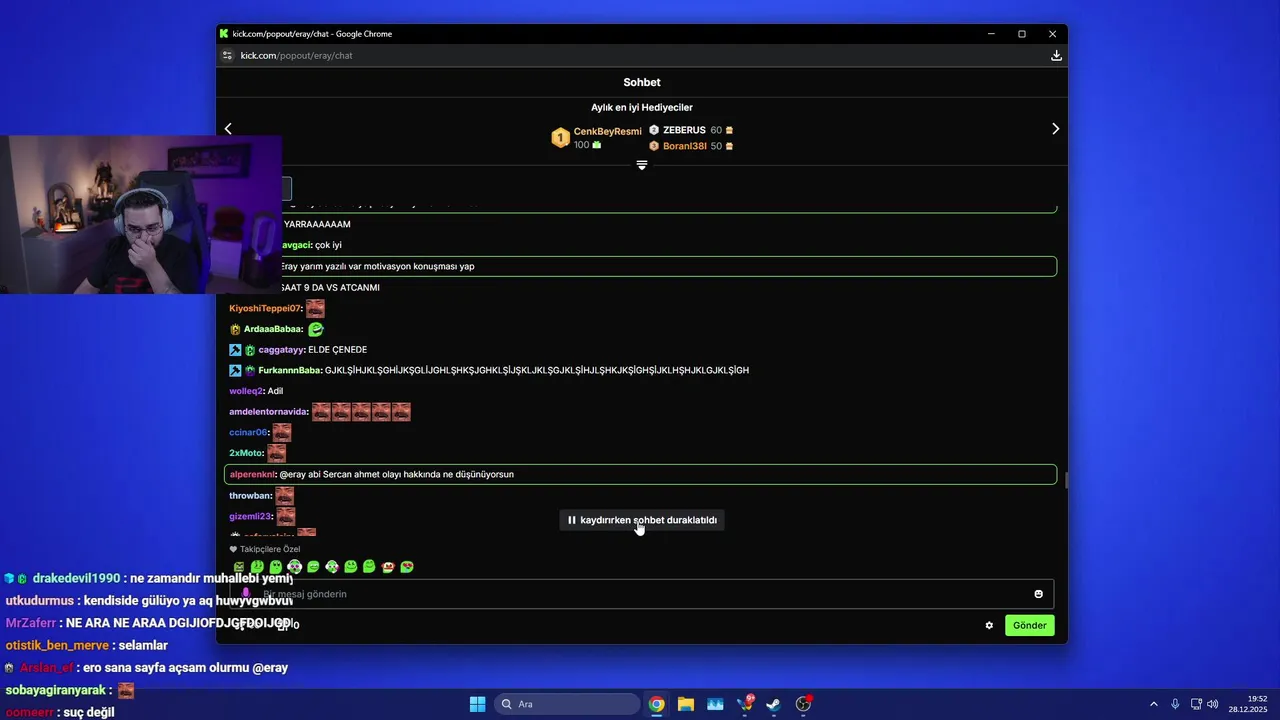Send message with Gönder button

point(1029,626)
